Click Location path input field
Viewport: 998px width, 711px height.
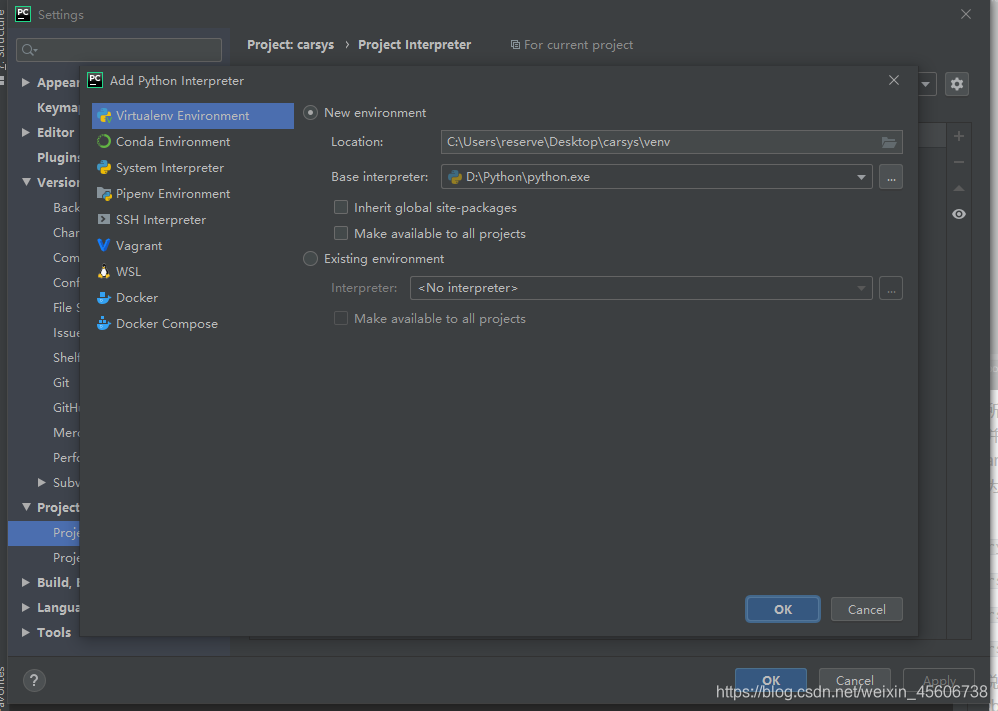[671, 142]
